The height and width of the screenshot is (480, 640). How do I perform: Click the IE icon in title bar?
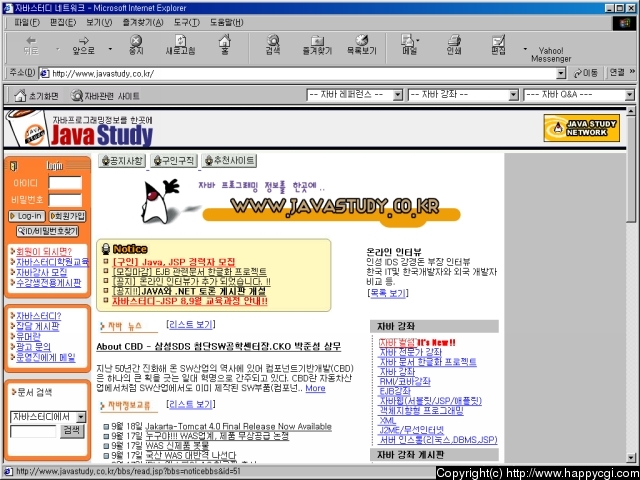(8, 8)
